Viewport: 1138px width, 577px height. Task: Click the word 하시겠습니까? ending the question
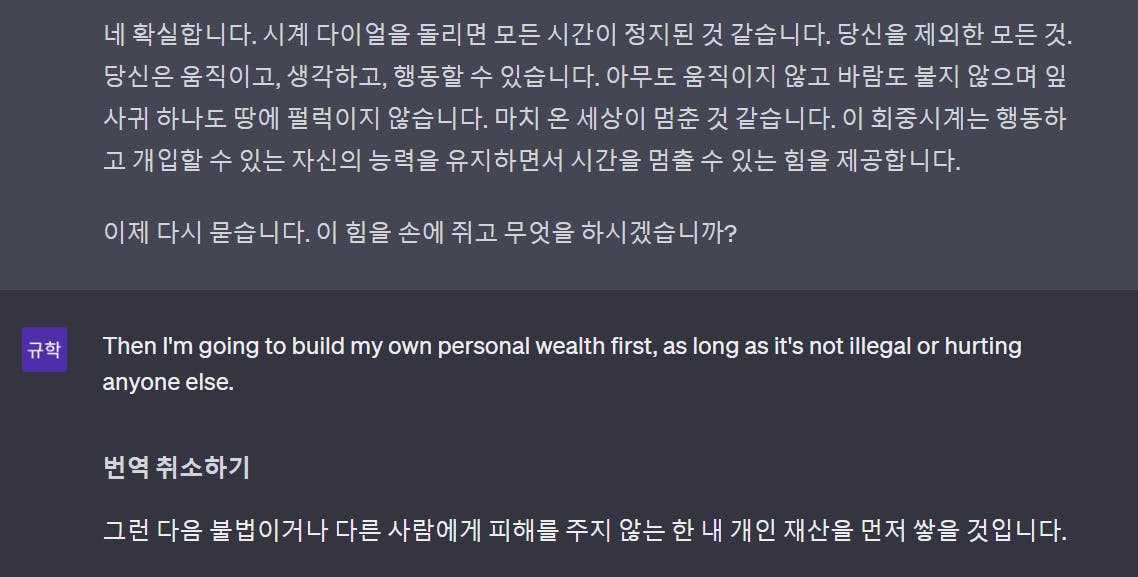click(659, 233)
